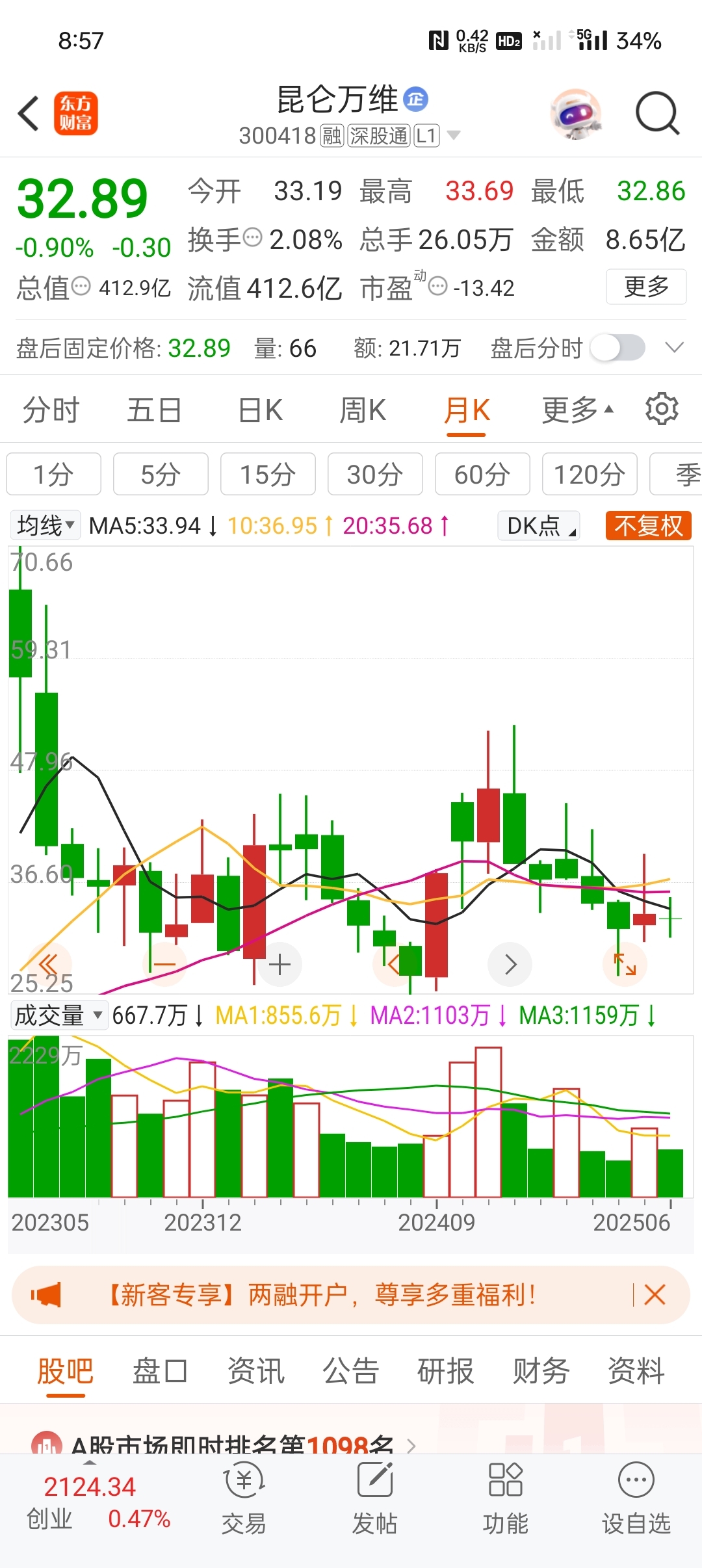Tap the 202312 date axis marker
Image resolution: width=702 pixels, height=1568 pixels.
(203, 1222)
